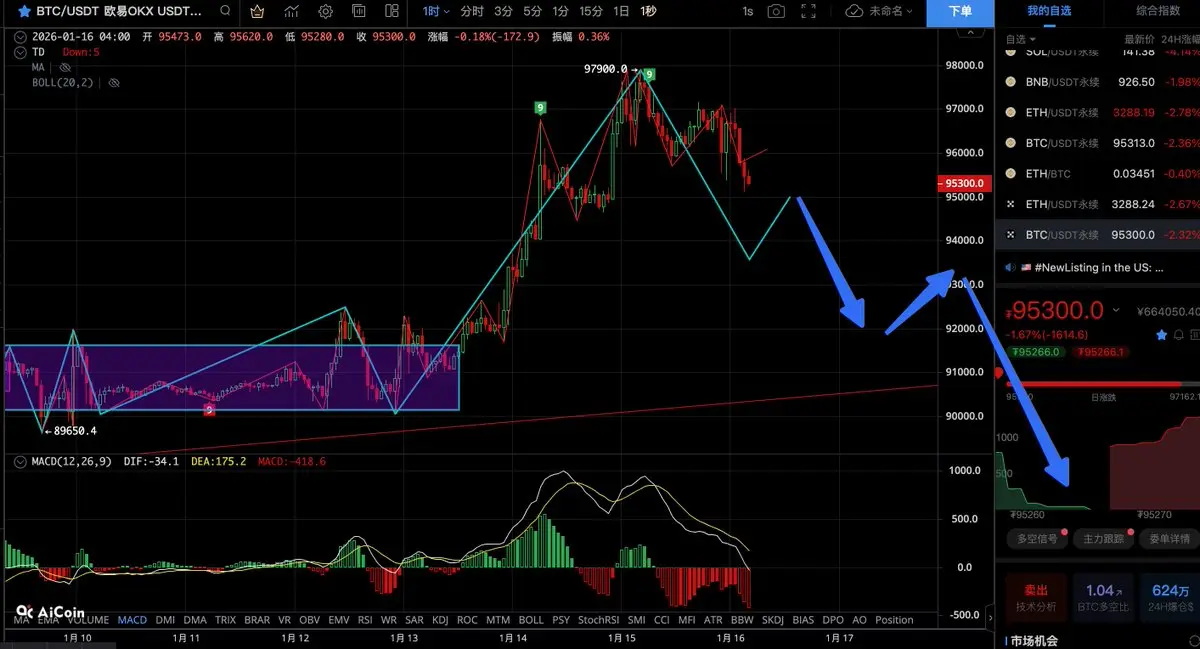The image size is (1200, 649).
Task: Switch sub-indicator to MACD
Action: tap(132, 620)
